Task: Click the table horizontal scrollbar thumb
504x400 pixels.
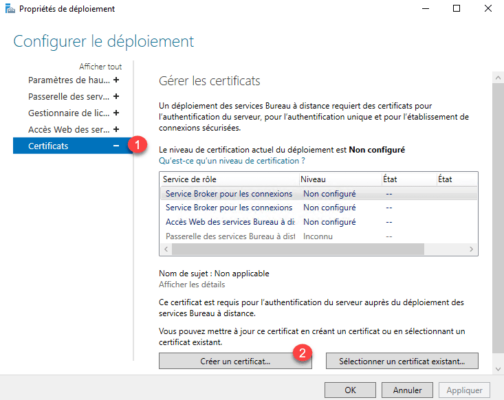Action: 298,249
